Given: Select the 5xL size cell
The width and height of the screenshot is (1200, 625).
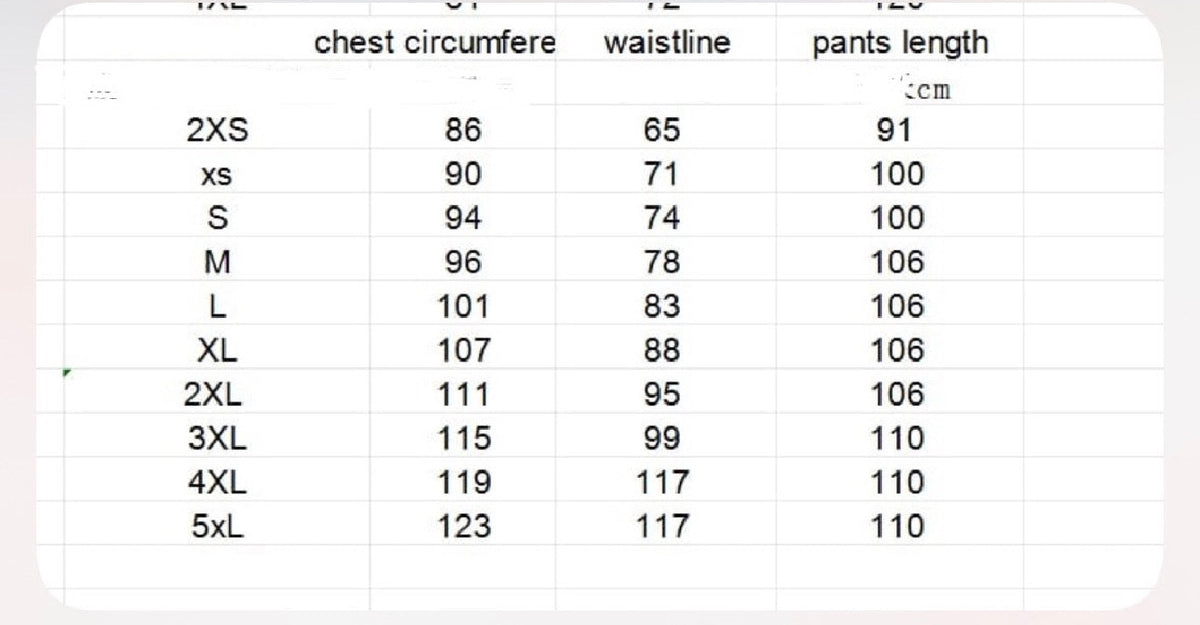Looking at the screenshot, I should coord(216,526).
